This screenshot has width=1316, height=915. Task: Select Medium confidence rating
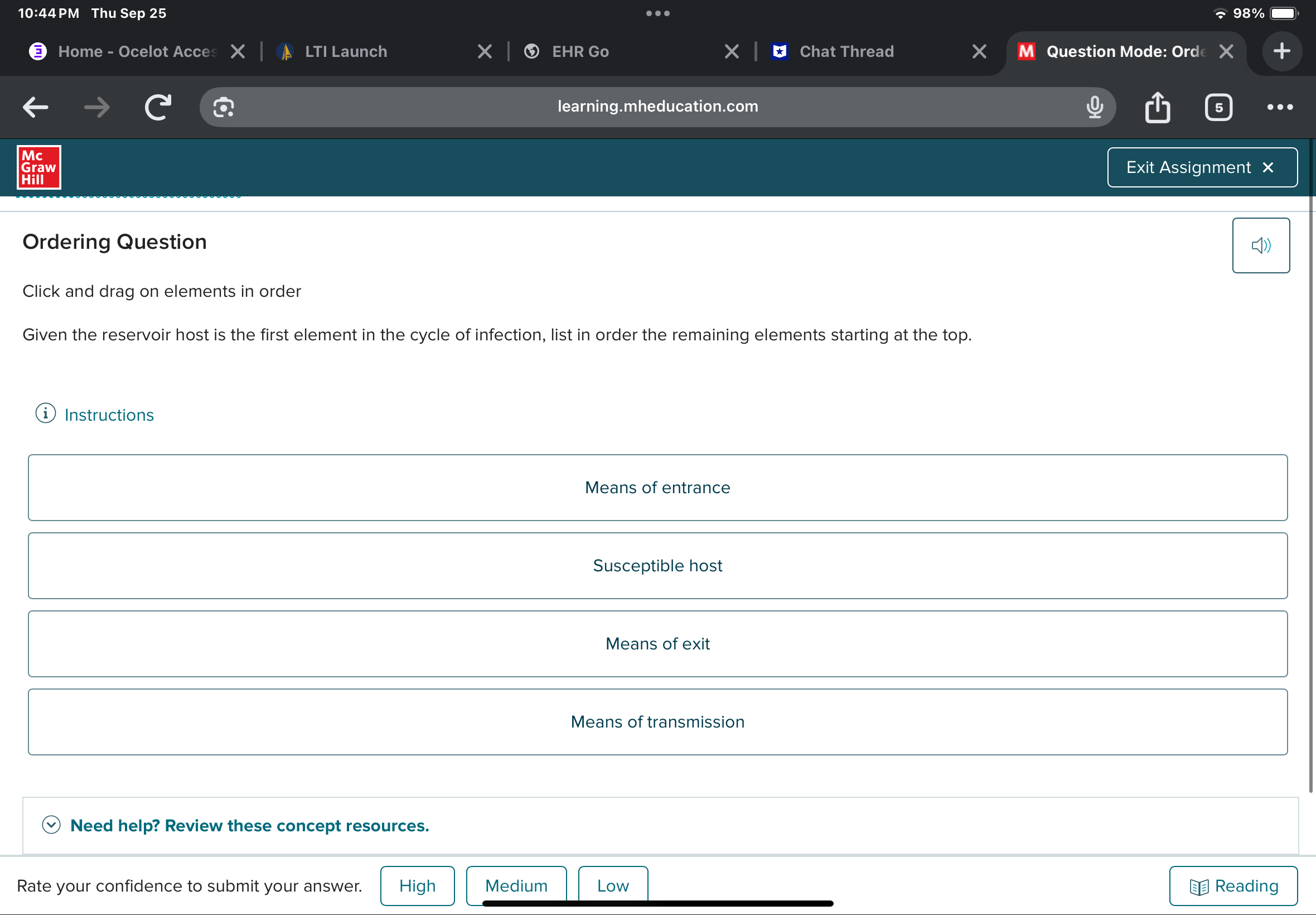click(516, 886)
